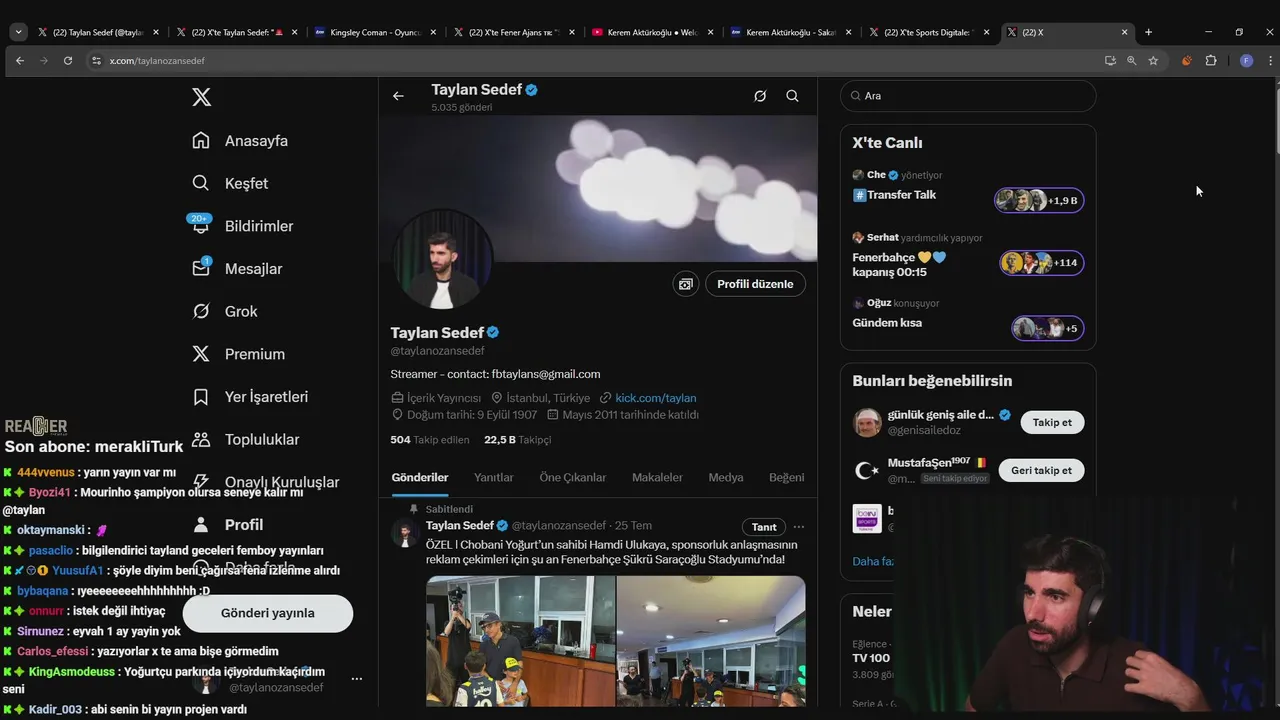Screen dimensions: 1280x720
Task: Open Yer İşaretleri bookmarks
Action: (250, 397)
